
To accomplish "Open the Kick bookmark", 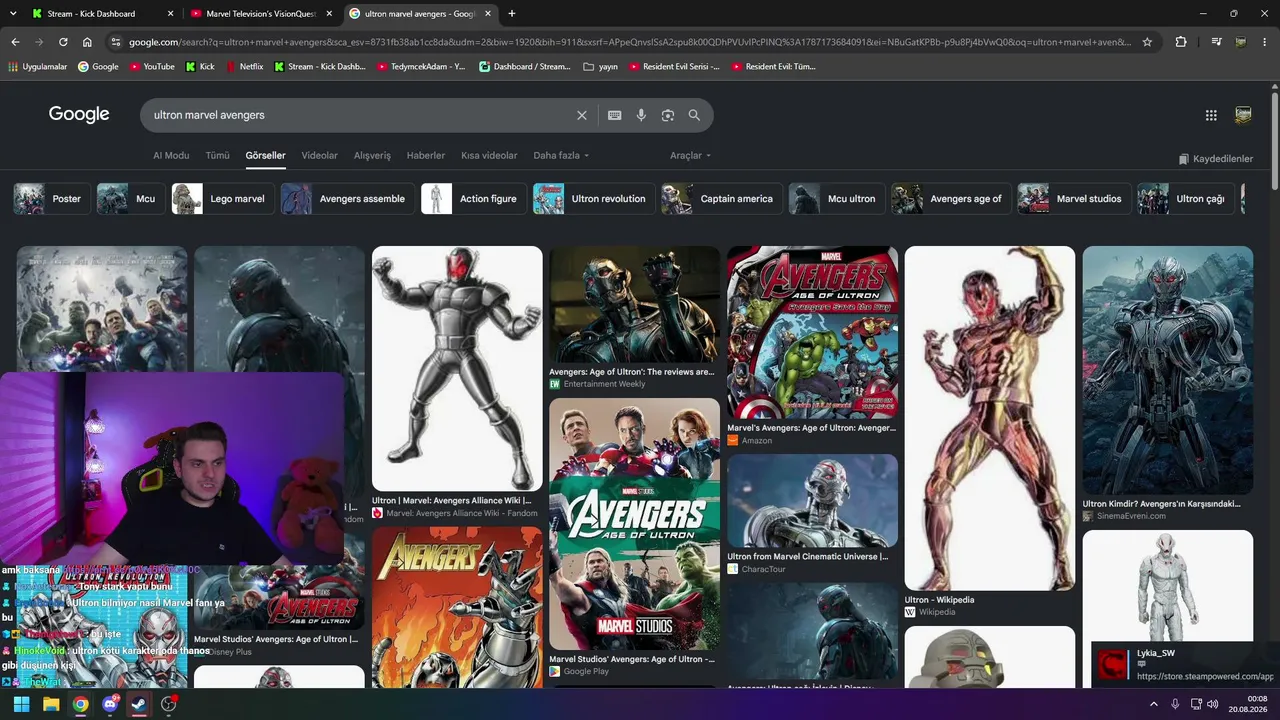I will pyautogui.click(x=200, y=67).
